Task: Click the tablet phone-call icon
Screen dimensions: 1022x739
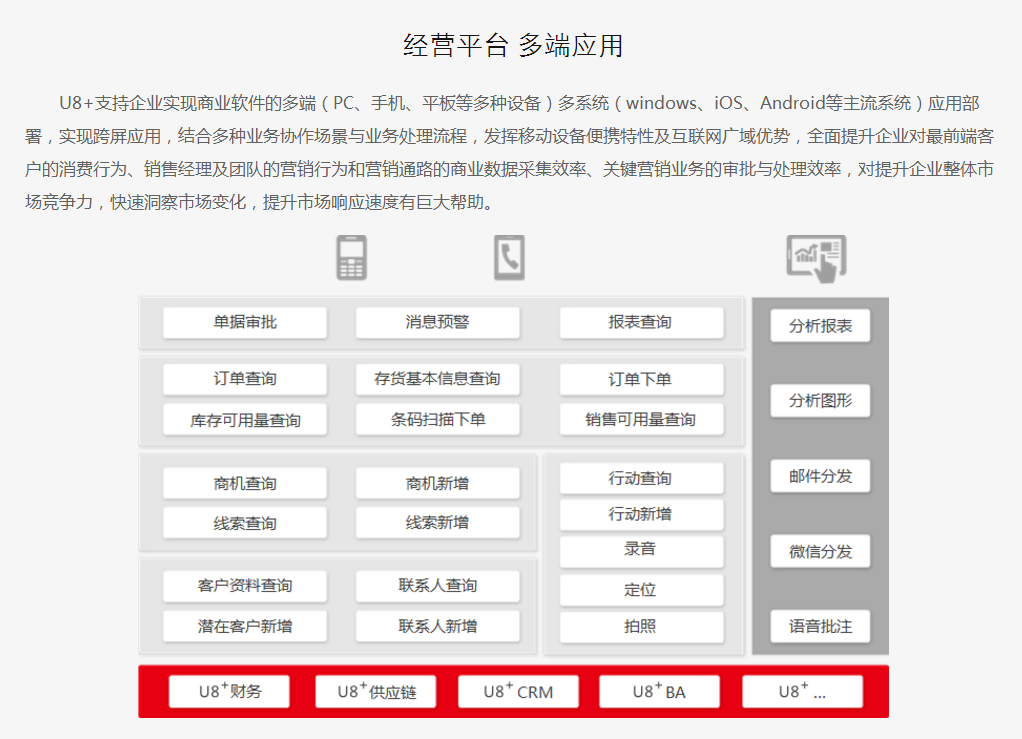Action: click(x=509, y=258)
